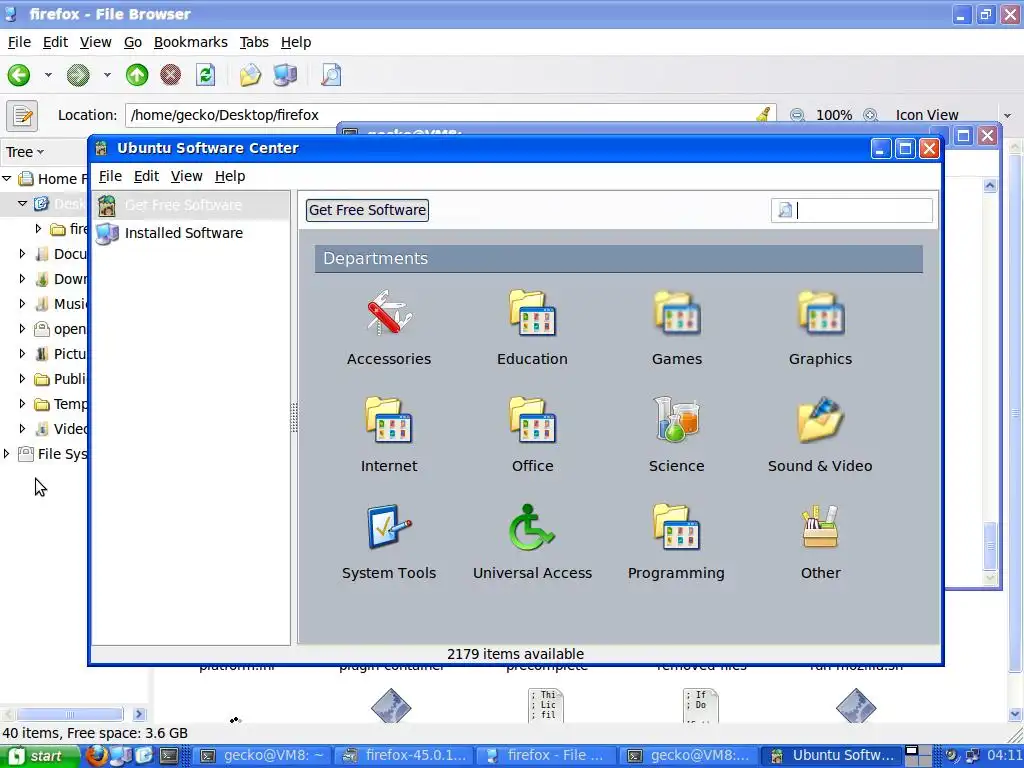Open the Graphics department

[820, 328]
